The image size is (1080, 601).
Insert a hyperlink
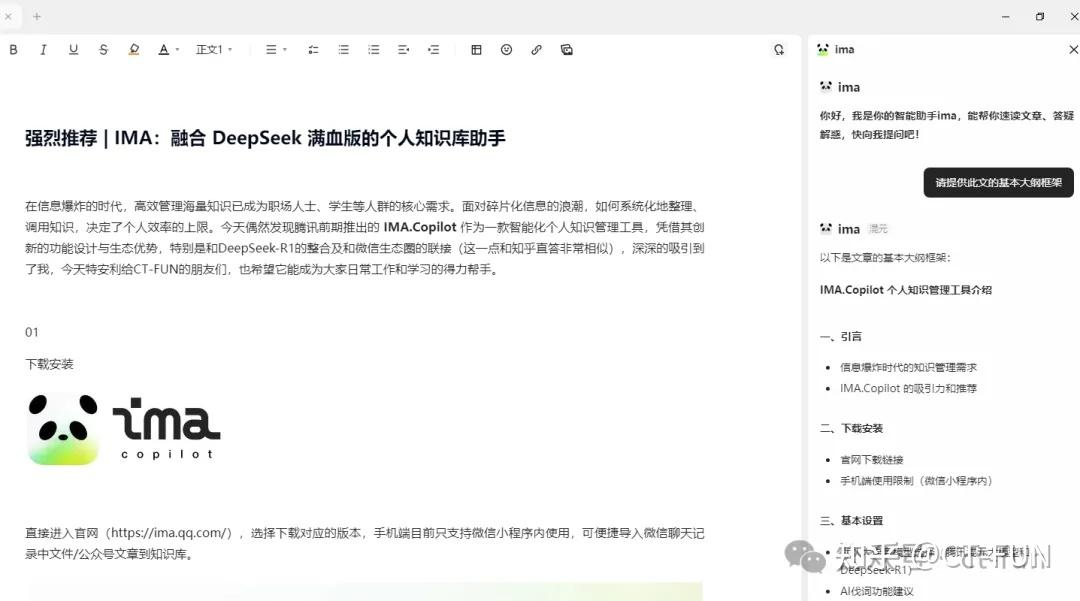[536, 49]
